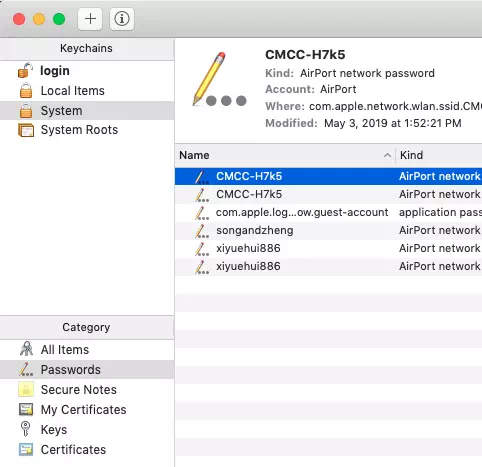The image size is (482, 467).
Task: Select the songandzheng password entry
Action: (x=328, y=230)
